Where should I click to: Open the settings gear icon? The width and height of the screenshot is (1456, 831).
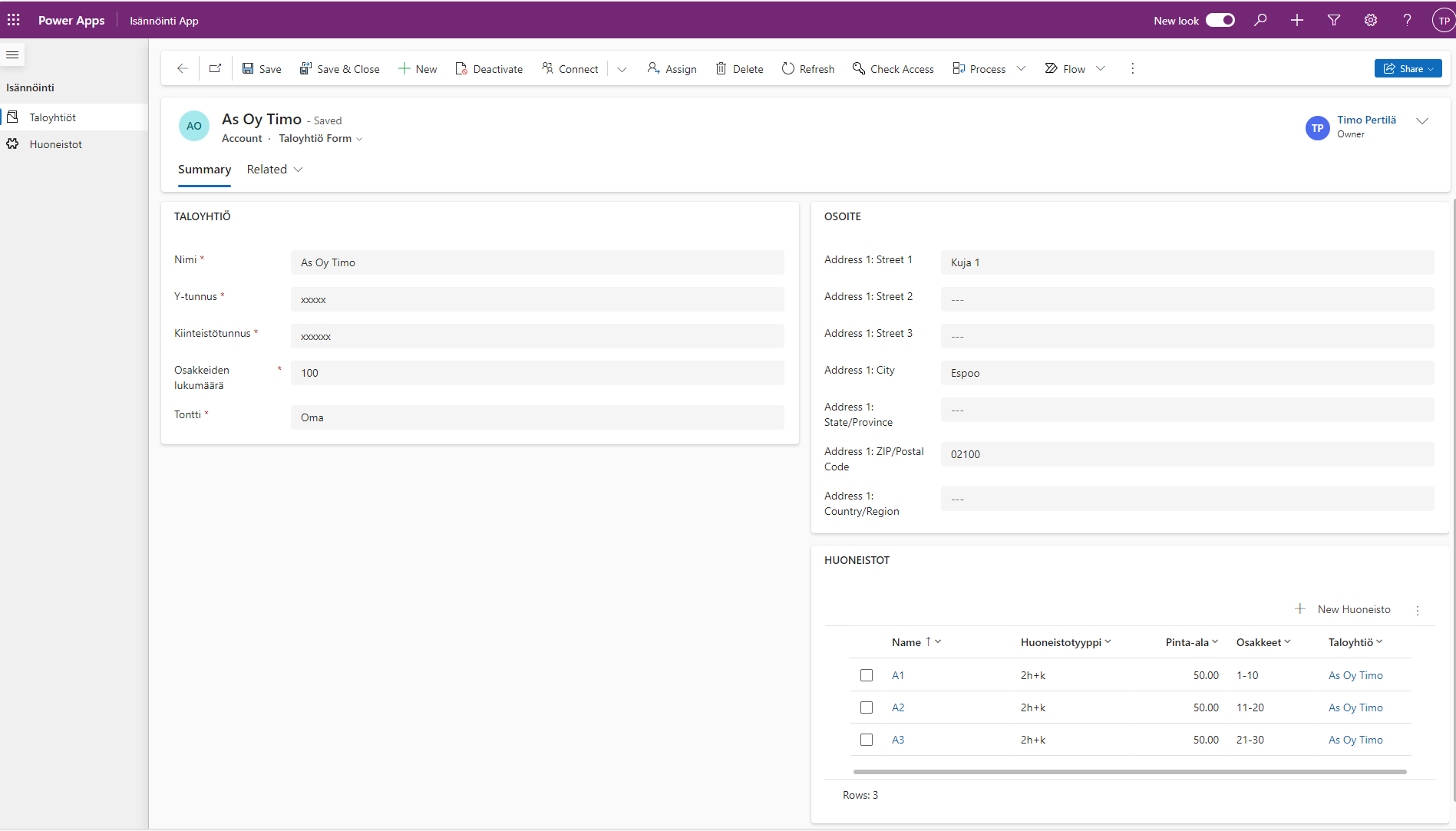click(1371, 20)
